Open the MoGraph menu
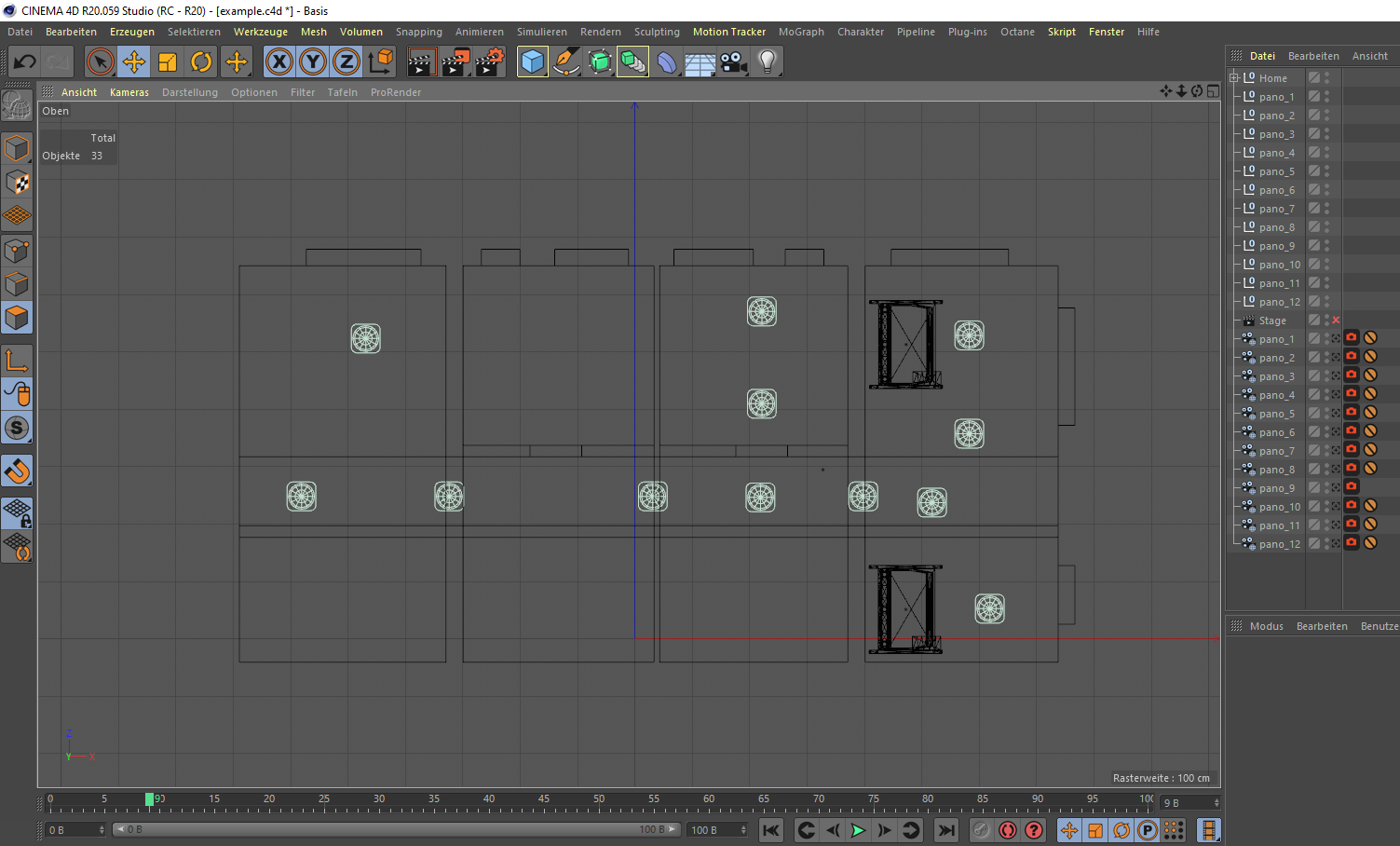The image size is (1400, 846). click(x=801, y=32)
